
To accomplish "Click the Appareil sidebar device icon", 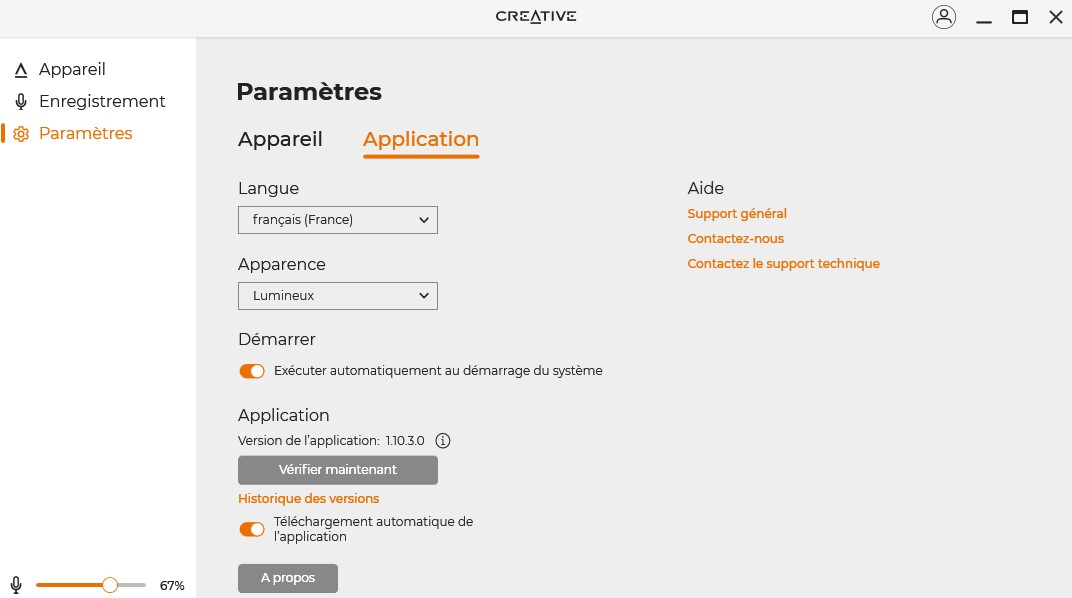I will point(20,70).
